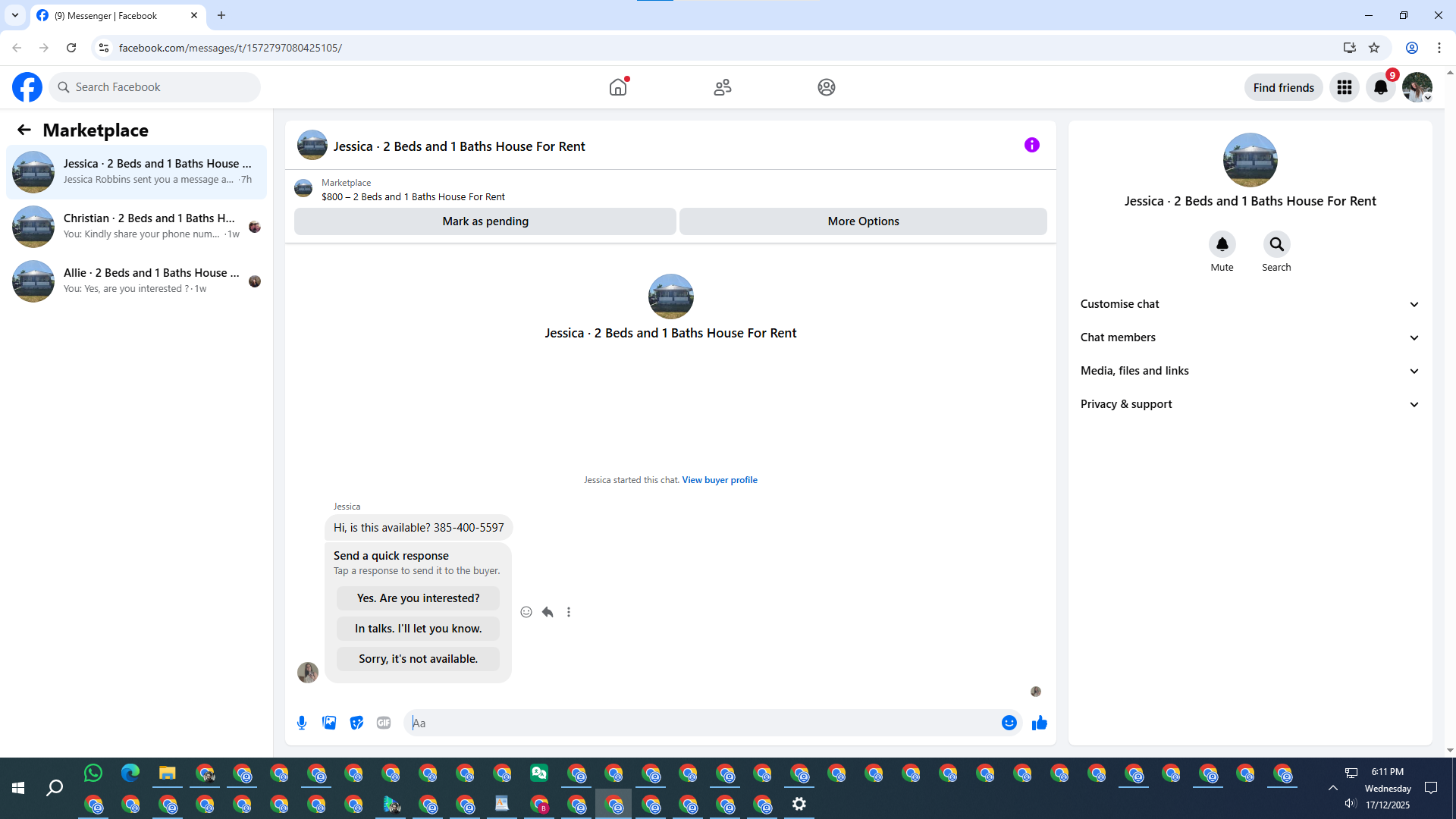Image resolution: width=1456 pixels, height=819 pixels.
Task: Choose a GIF
Action: coord(384,723)
